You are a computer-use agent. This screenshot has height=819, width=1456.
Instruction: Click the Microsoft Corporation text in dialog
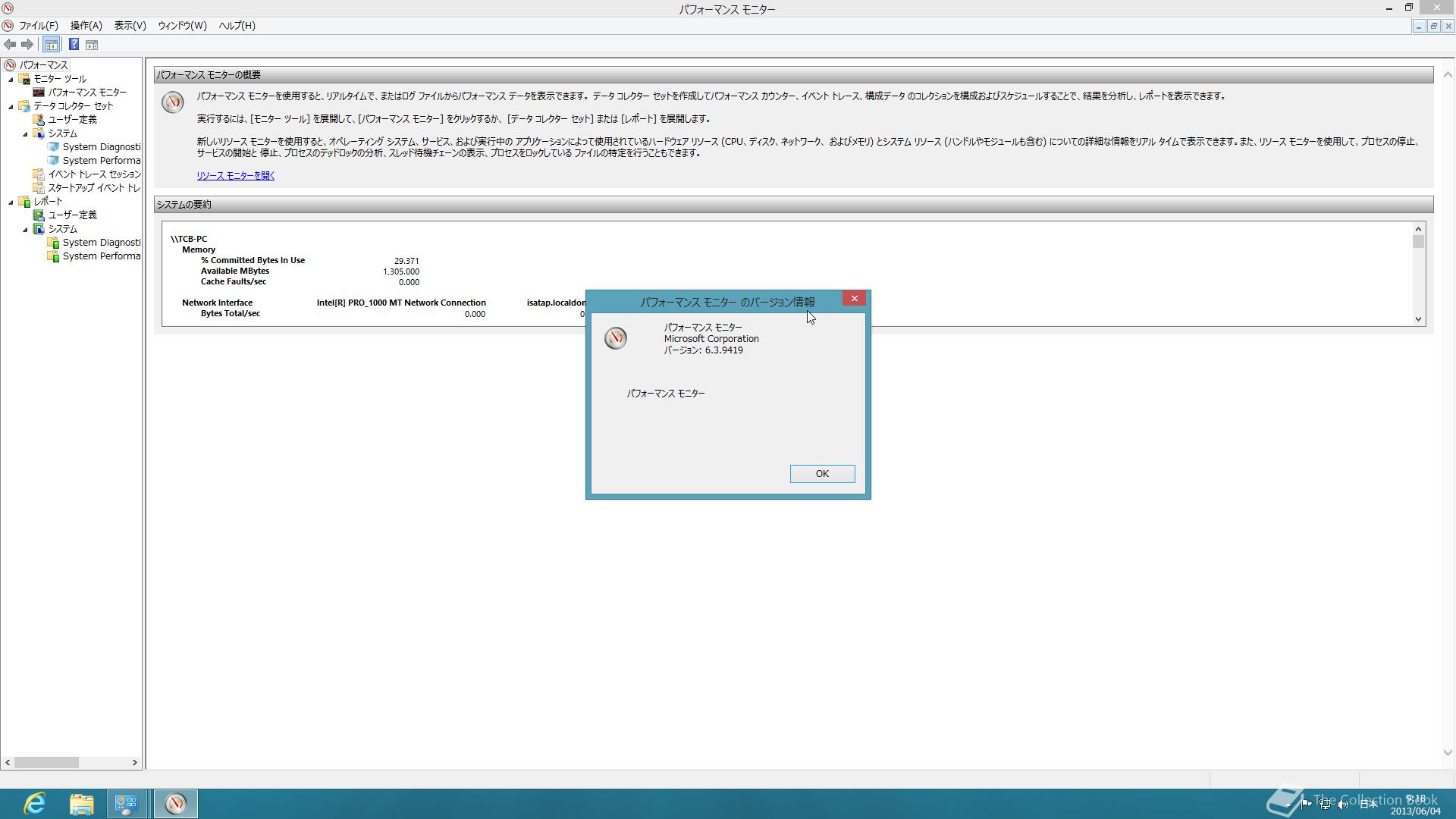(711, 340)
